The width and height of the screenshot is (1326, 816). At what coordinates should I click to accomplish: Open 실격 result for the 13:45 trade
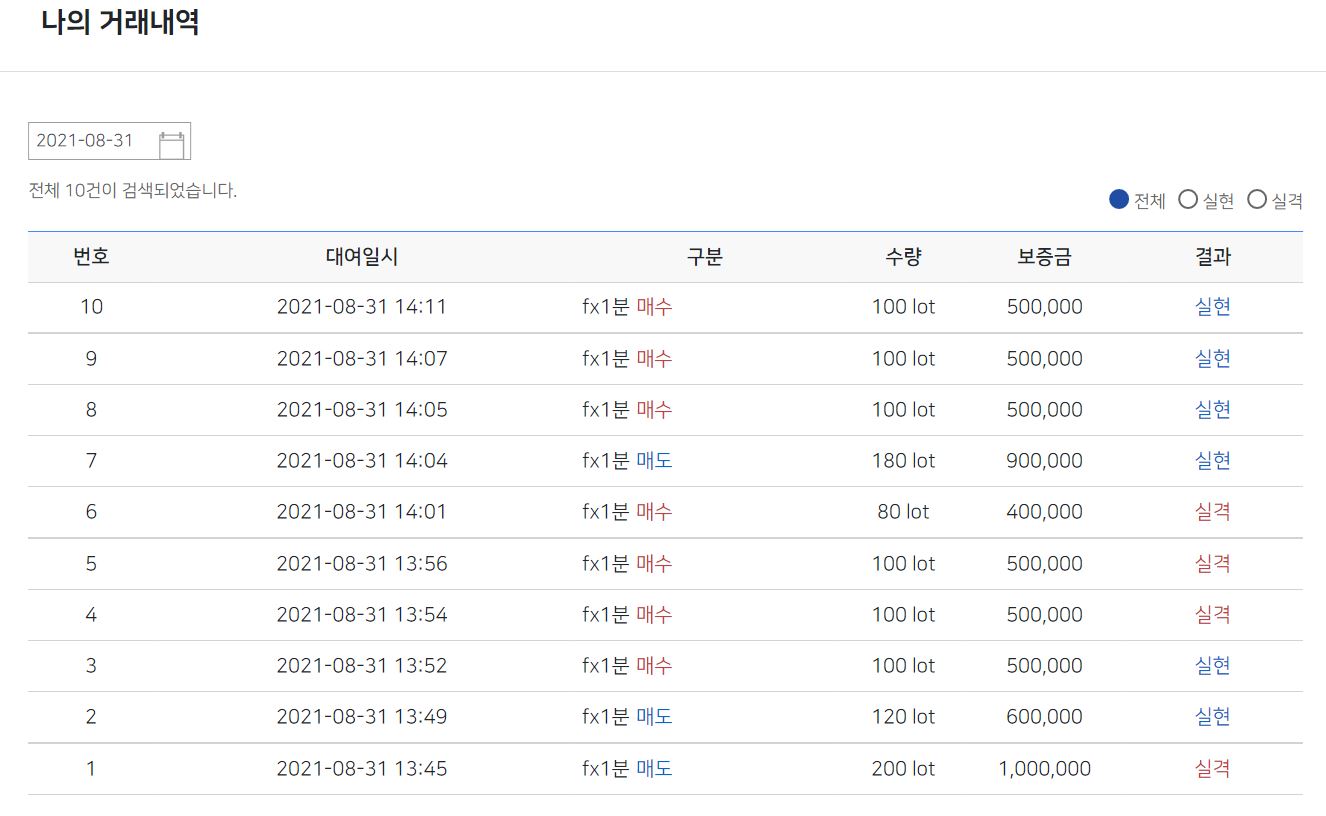(1213, 768)
